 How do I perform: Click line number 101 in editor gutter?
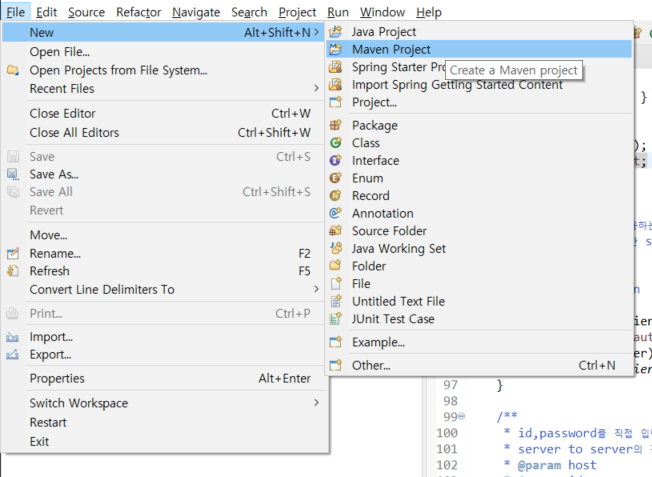click(x=447, y=449)
